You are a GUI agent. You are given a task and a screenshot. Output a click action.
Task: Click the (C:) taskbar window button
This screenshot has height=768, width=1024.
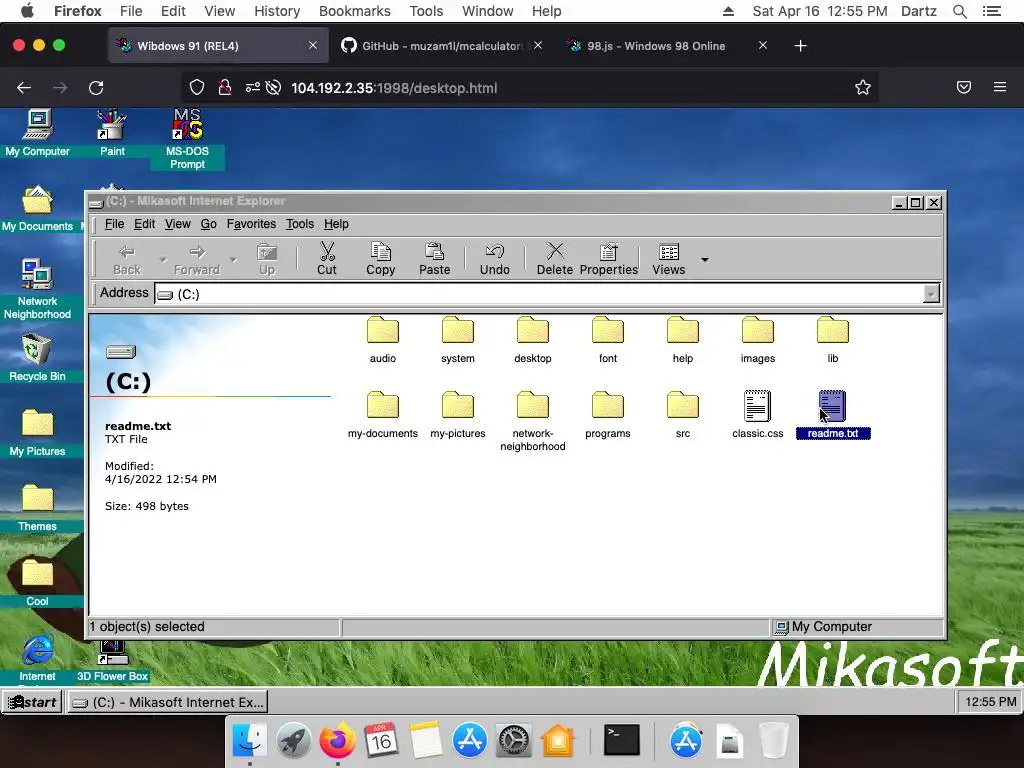168,702
